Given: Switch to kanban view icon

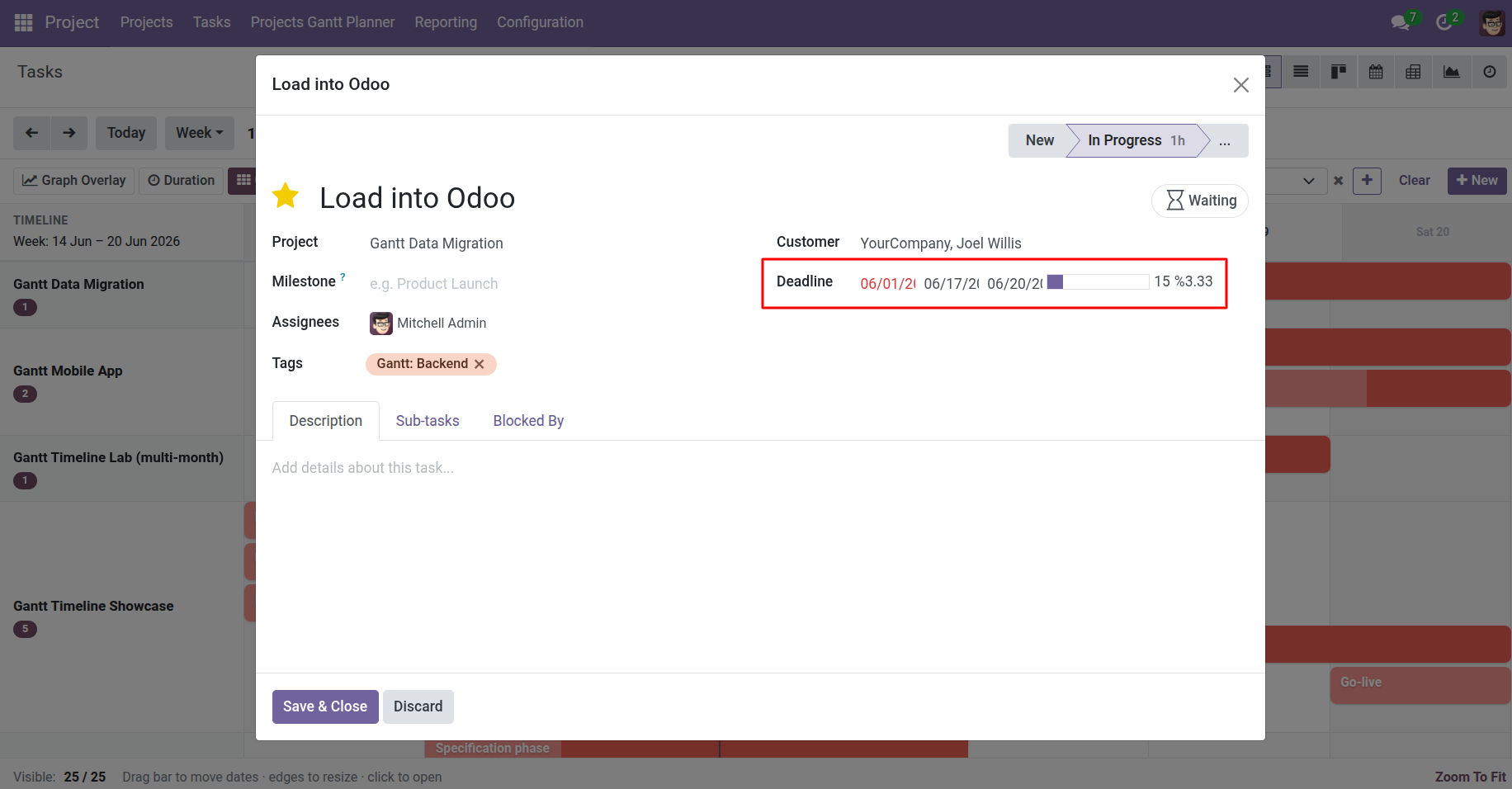Looking at the screenshot, I should pyautogui.click(x=1339, y=72).
